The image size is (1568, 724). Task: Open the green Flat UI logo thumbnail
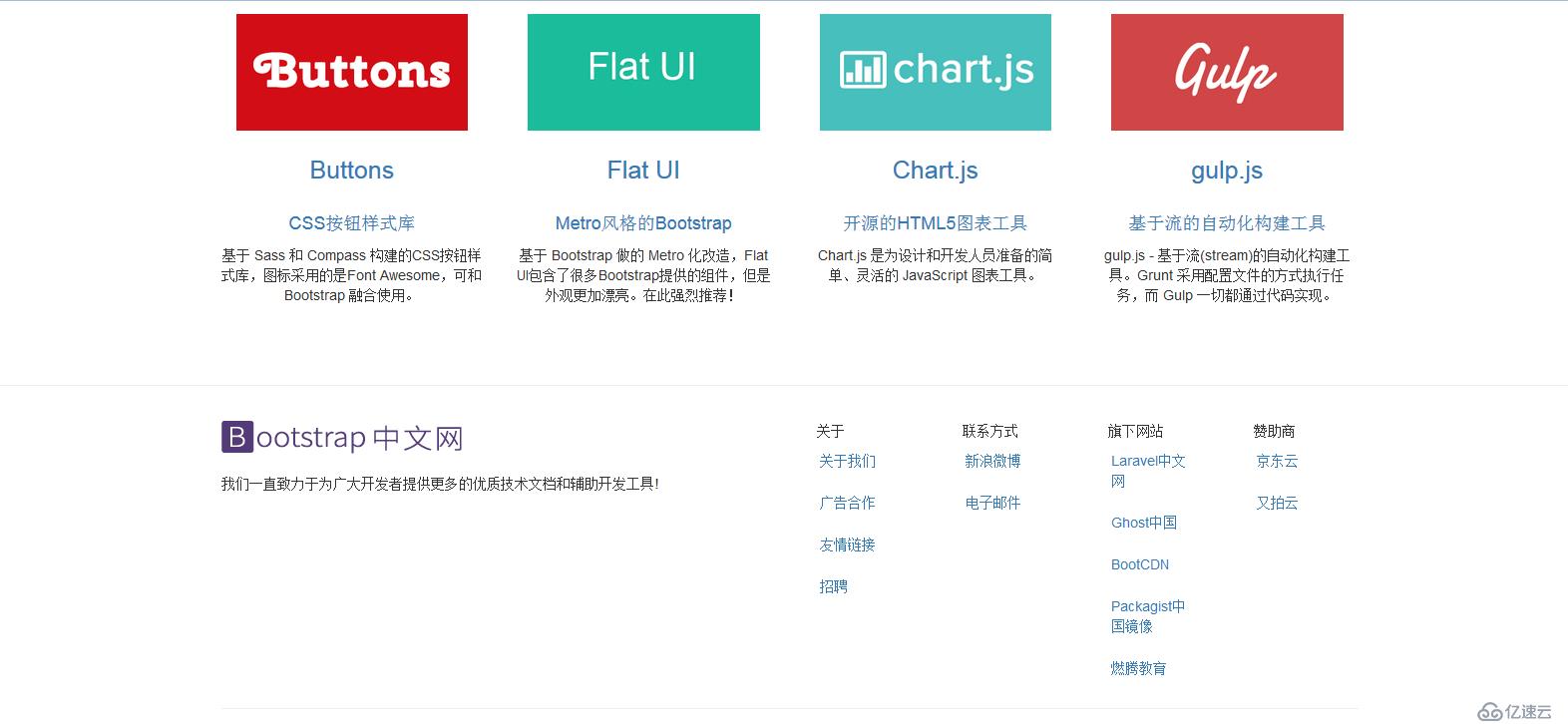point(643,72)
